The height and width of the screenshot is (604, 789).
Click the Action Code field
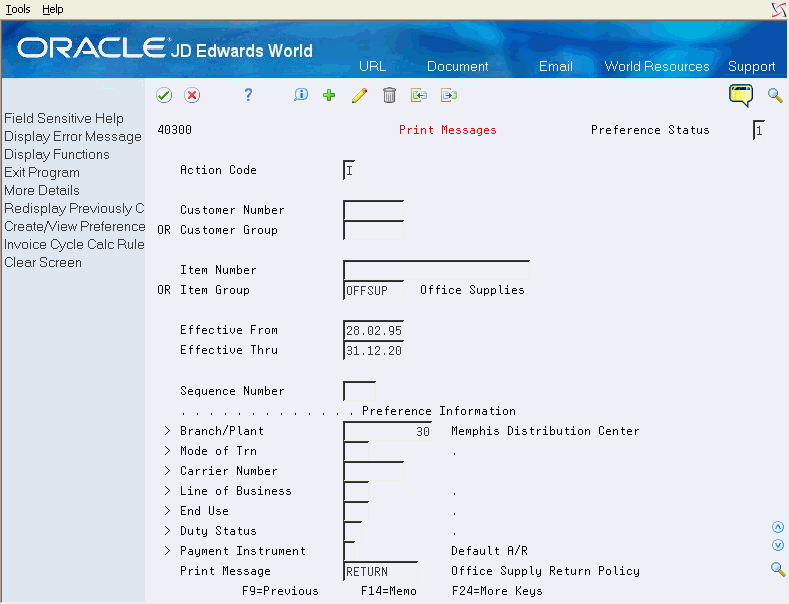[349, 170]
